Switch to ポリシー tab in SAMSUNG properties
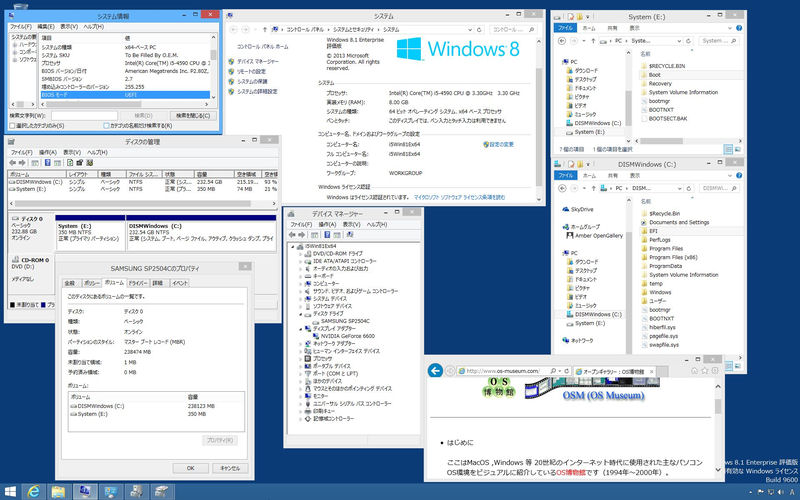Viewport: 800px width, 500px height. tap(92, 283)
